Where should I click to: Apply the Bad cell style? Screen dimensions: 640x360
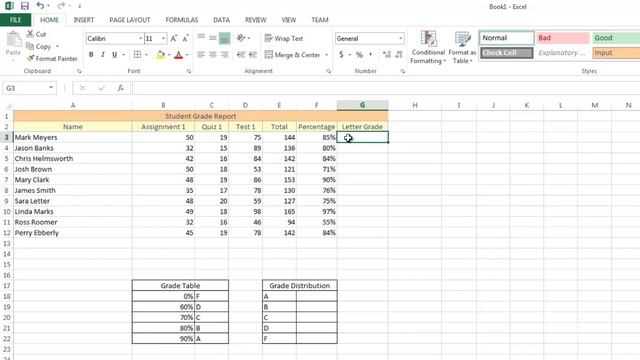coord(563,38)
